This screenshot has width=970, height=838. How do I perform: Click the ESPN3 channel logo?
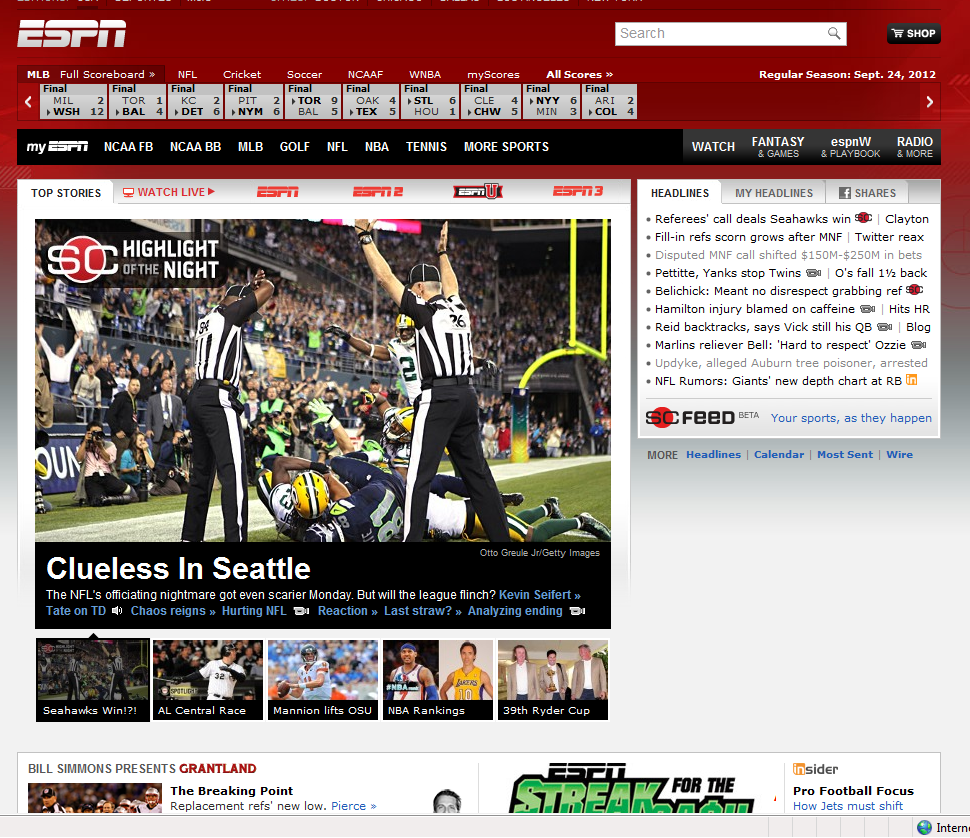[578, 192]
